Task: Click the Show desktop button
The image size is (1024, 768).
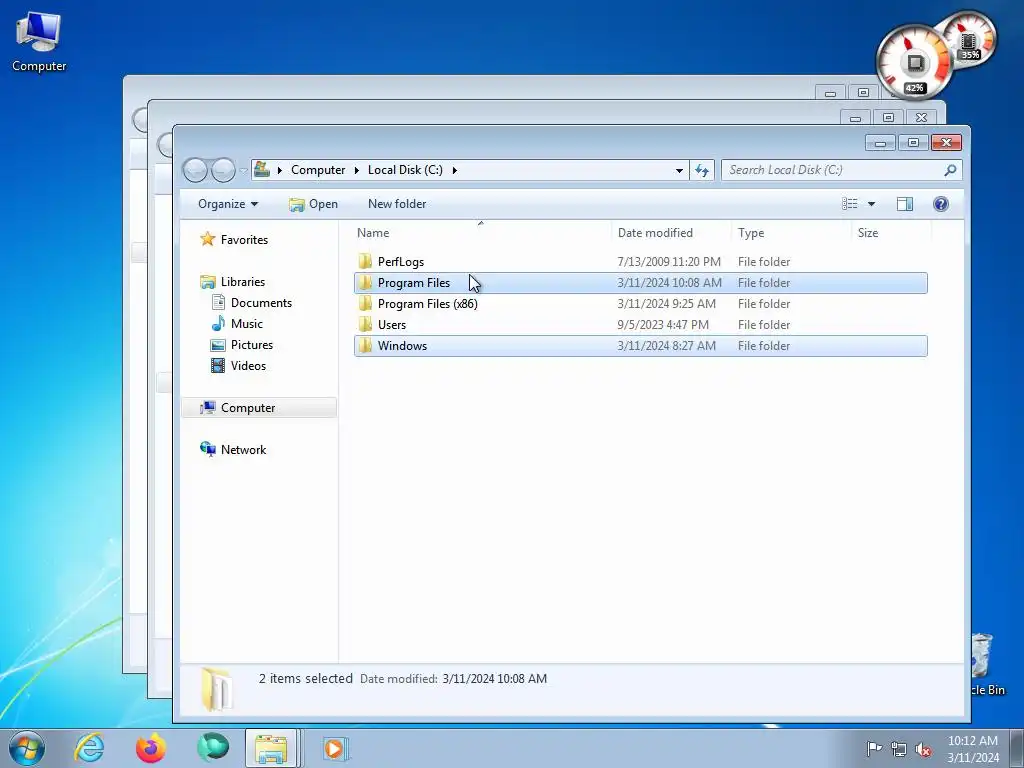Action: [1017, 748]
